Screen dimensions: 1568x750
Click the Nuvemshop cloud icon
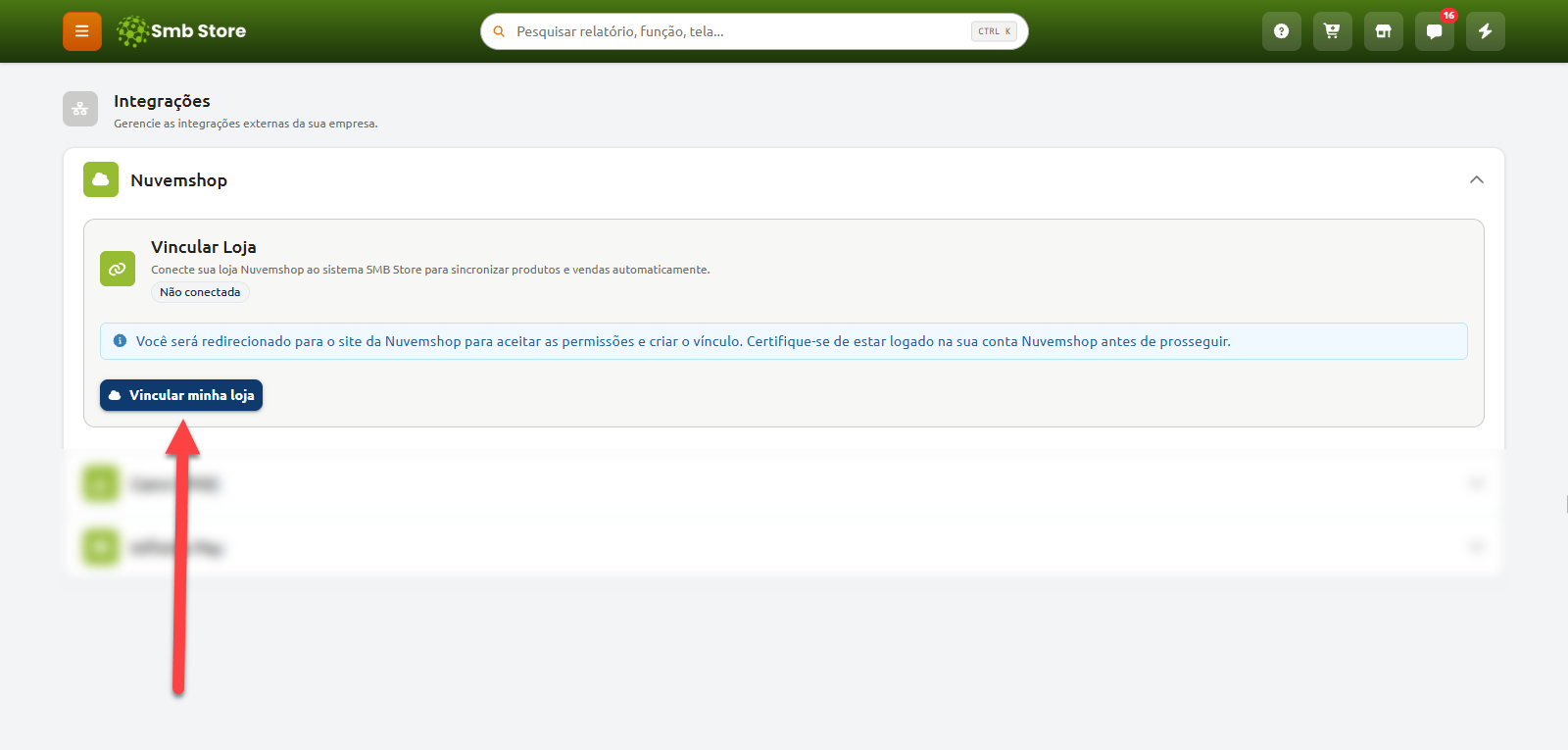(x=101, y=179)
